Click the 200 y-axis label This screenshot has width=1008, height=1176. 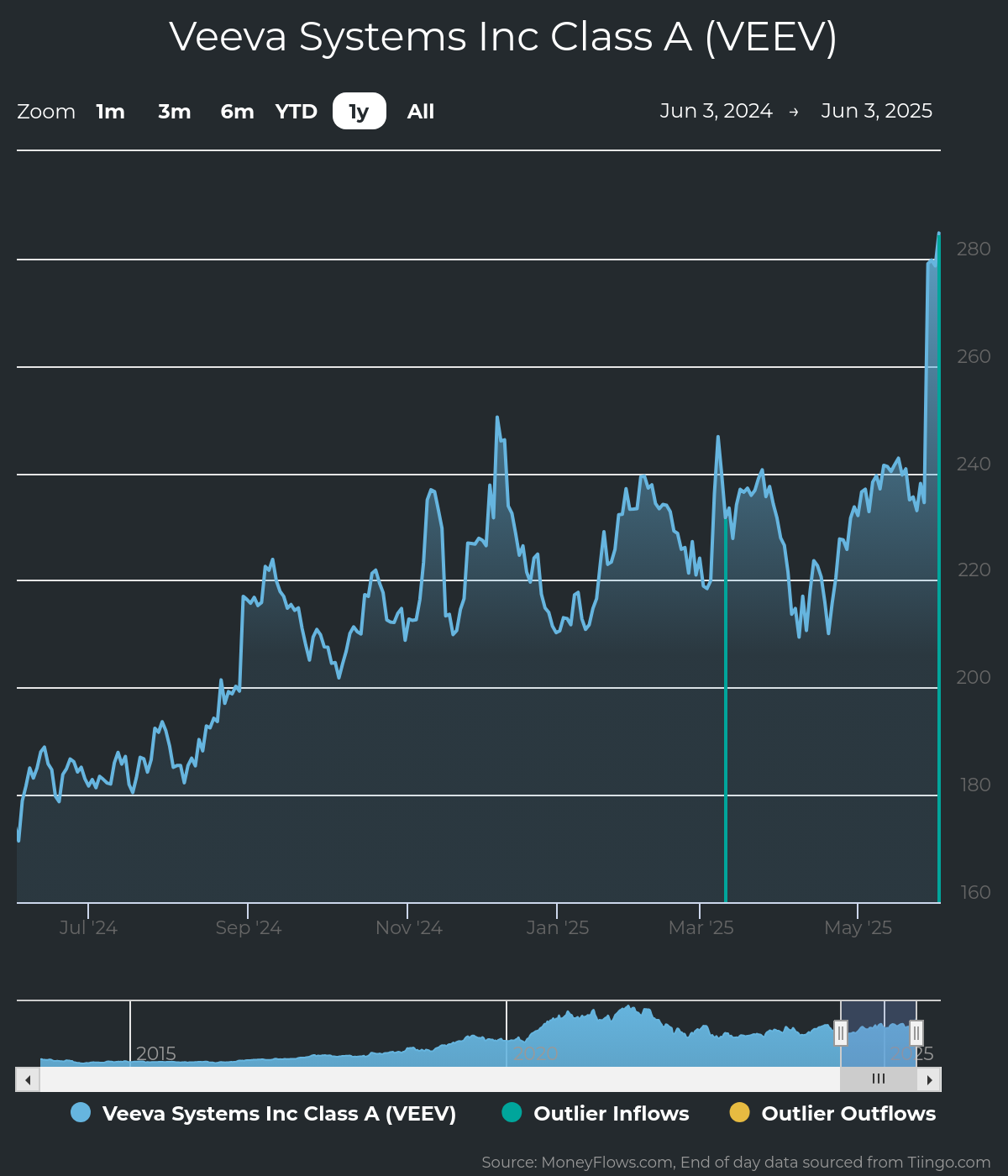pyautogui.click(x=974, y=677)
